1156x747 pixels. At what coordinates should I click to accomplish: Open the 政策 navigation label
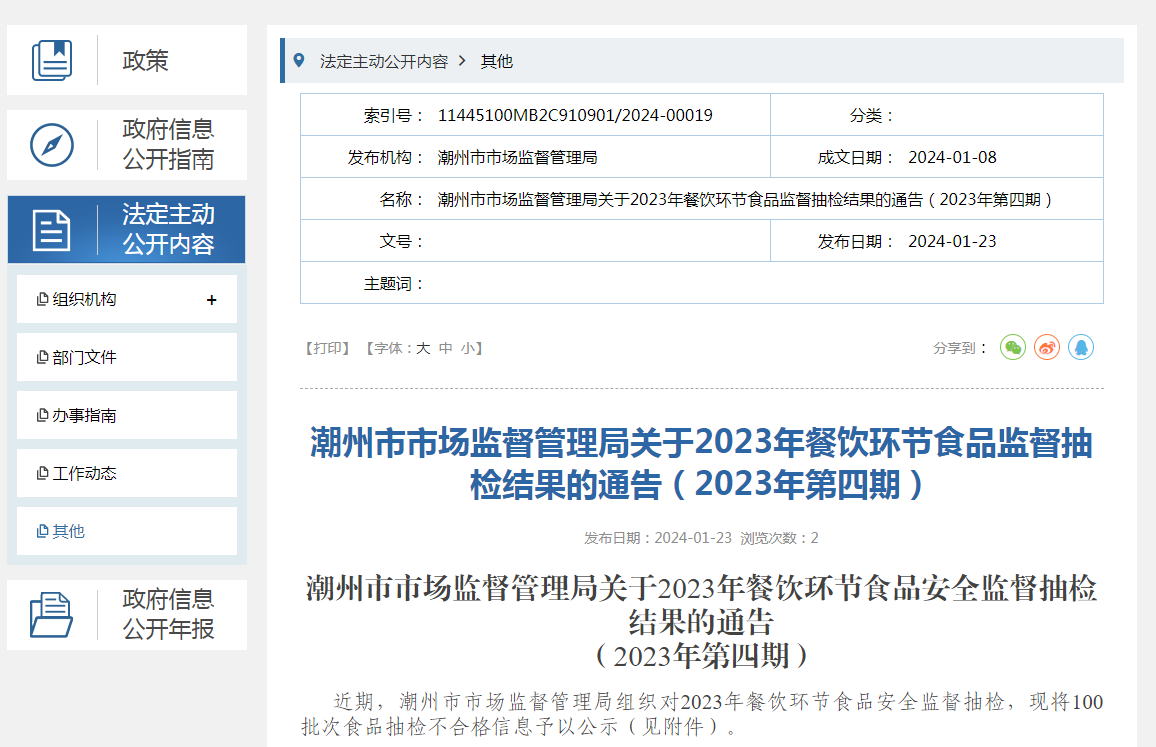click(x=146, y=60)
